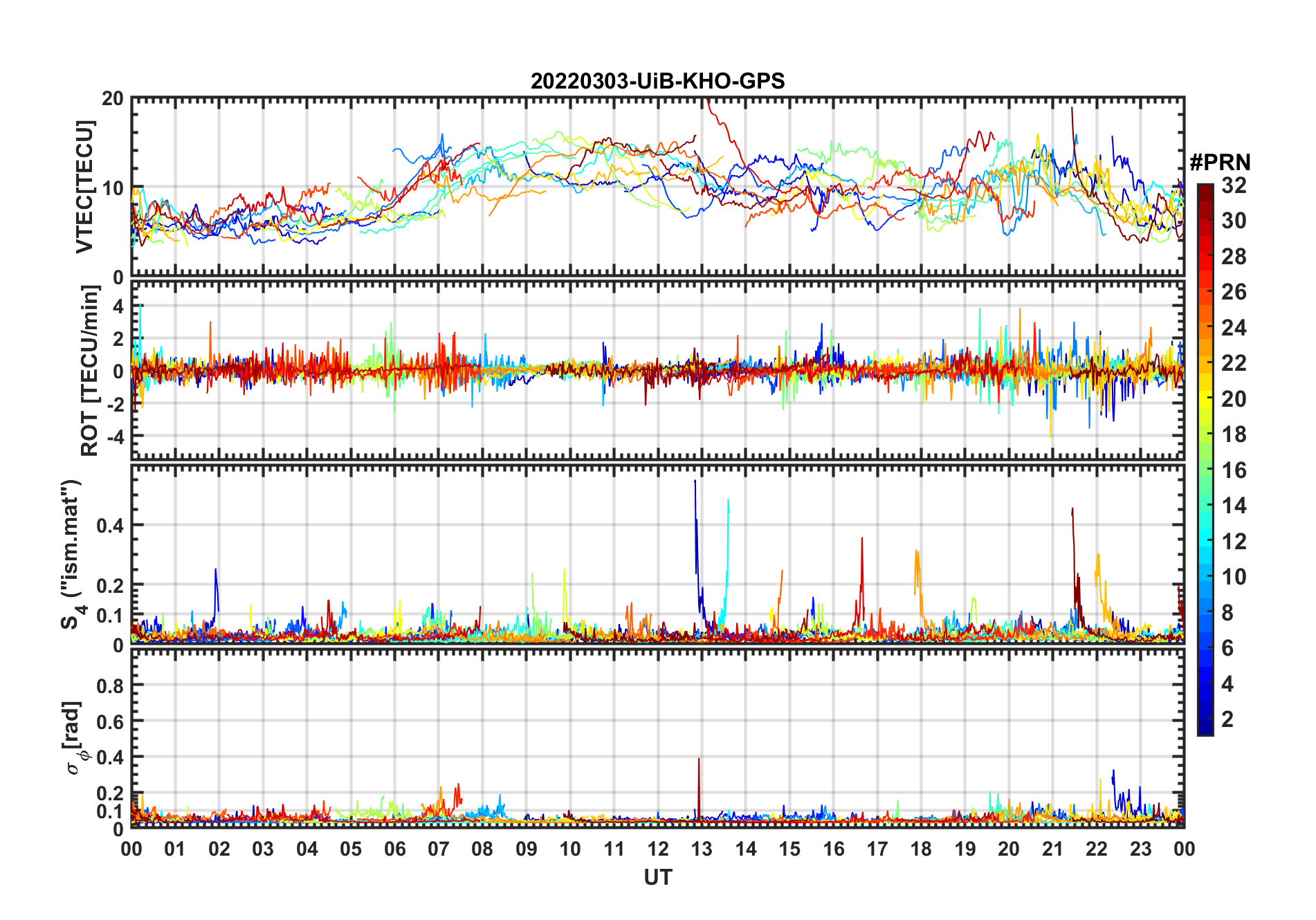Screen dimensions: 1316x920
Task: Click colorbar tick label 30
Action: click(1234, 221)
